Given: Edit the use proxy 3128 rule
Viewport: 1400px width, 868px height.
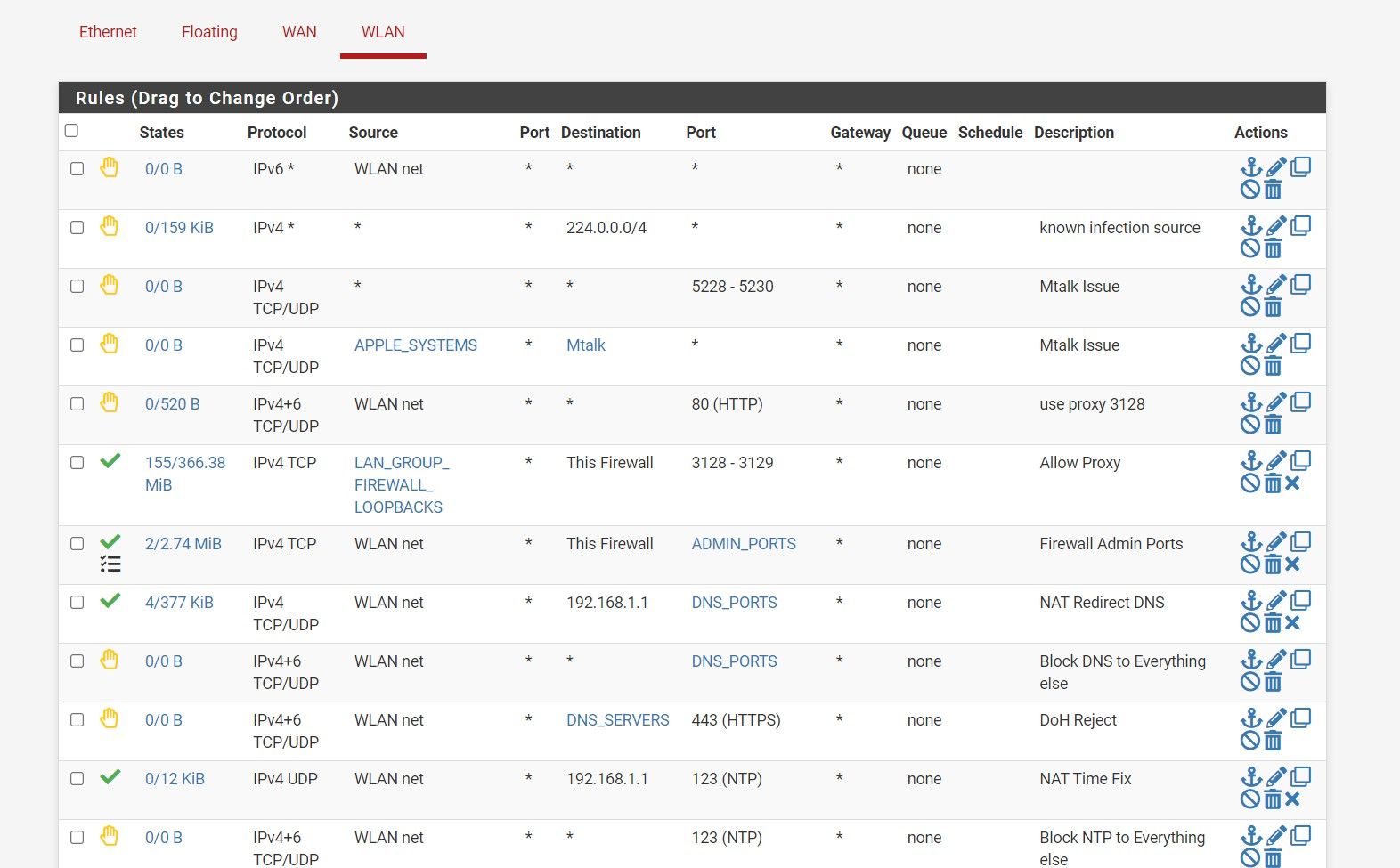Looking at the screenshot, I should click(x=1276, y=402).
